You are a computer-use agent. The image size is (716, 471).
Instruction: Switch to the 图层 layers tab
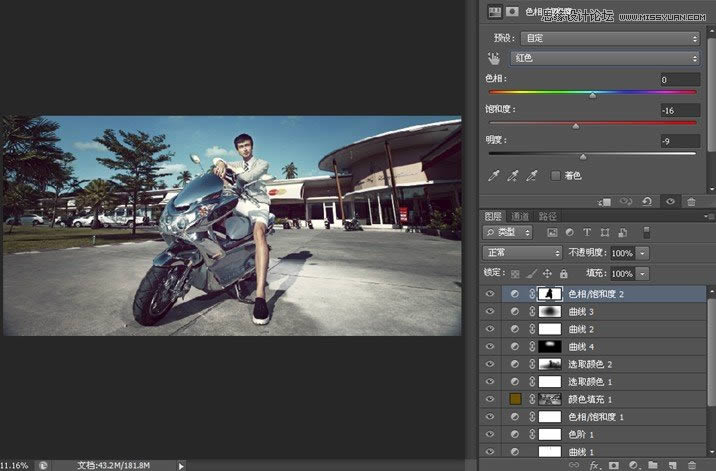(x=493, y=216)
